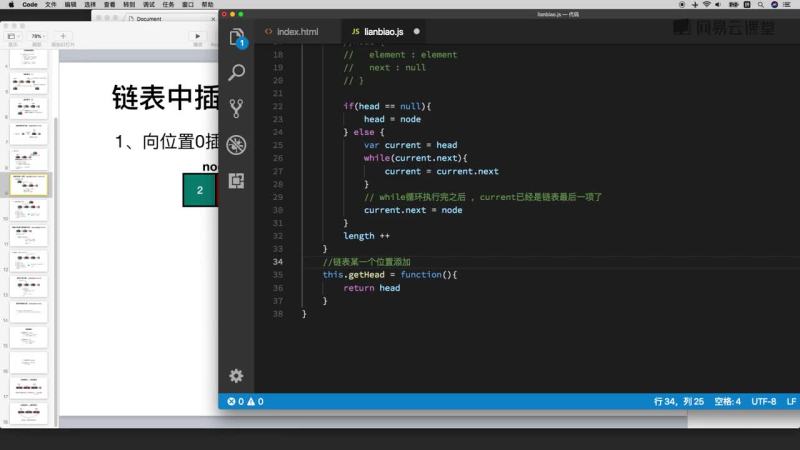Open Spotlight search in menu bar
This screenshot has height=450, width=800.
click(761, 5)
